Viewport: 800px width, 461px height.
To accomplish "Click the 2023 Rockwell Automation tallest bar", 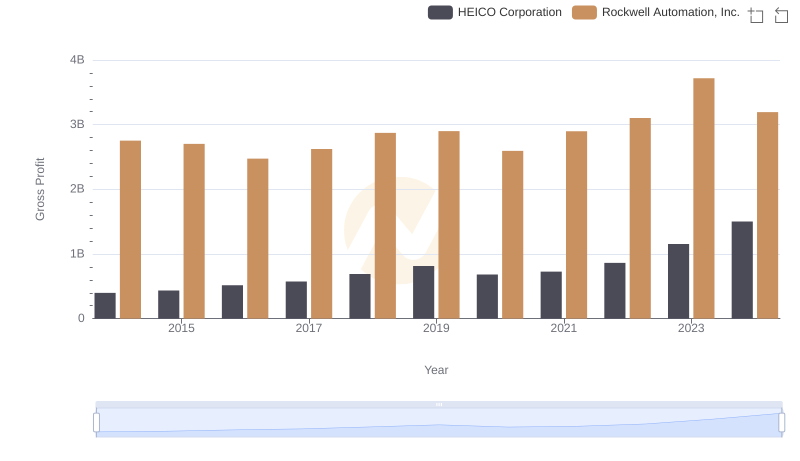I will coord(704,198).
